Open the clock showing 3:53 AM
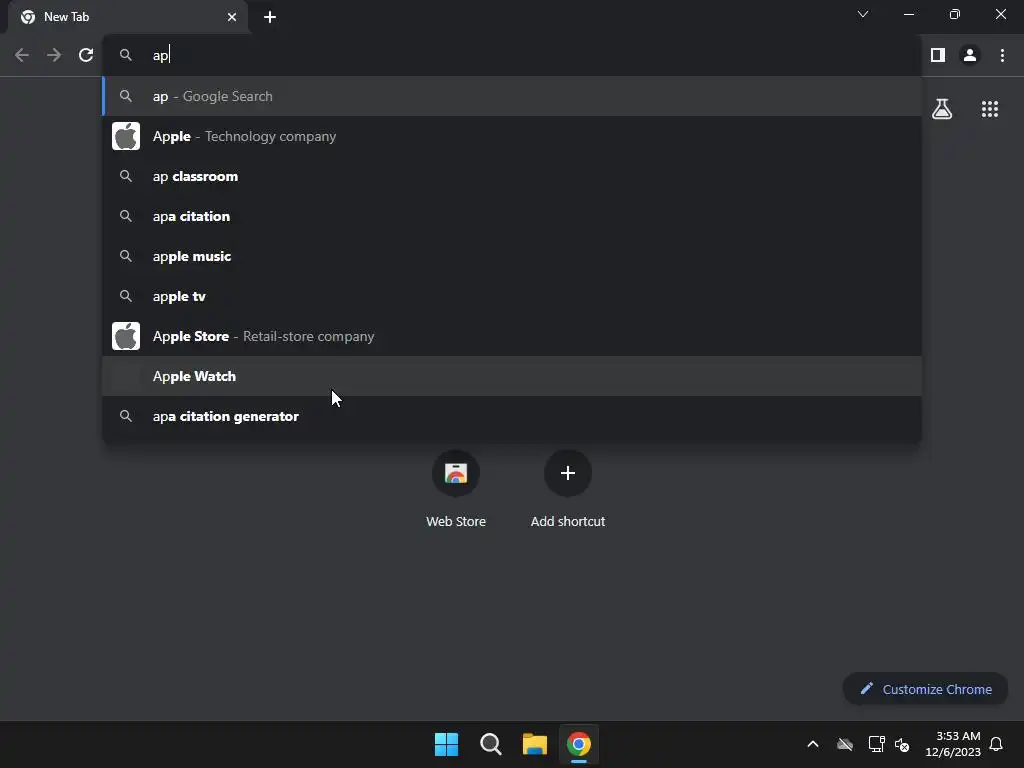Viewport: 1024px width, 768px height. click(953, 744)
